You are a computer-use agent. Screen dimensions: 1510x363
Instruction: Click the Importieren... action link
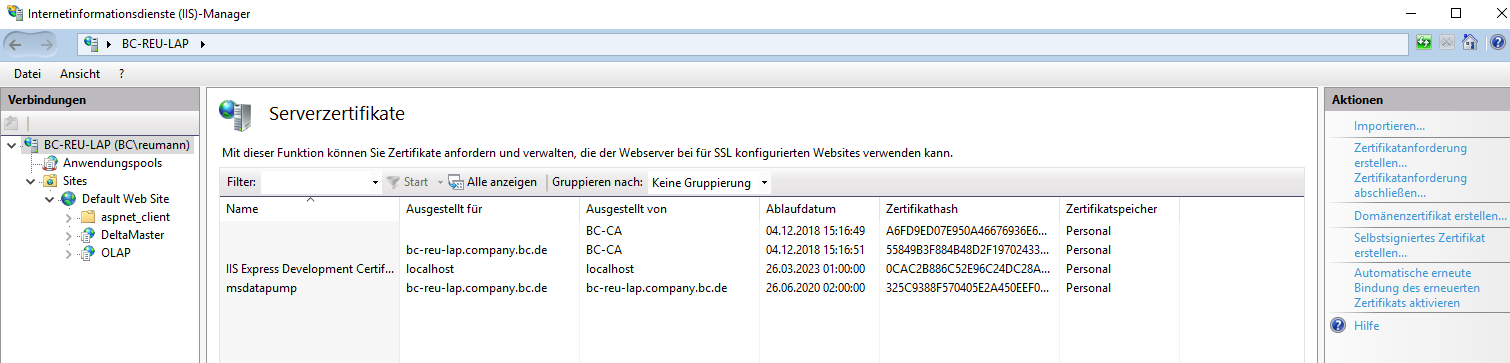[x=1389, y=126]
